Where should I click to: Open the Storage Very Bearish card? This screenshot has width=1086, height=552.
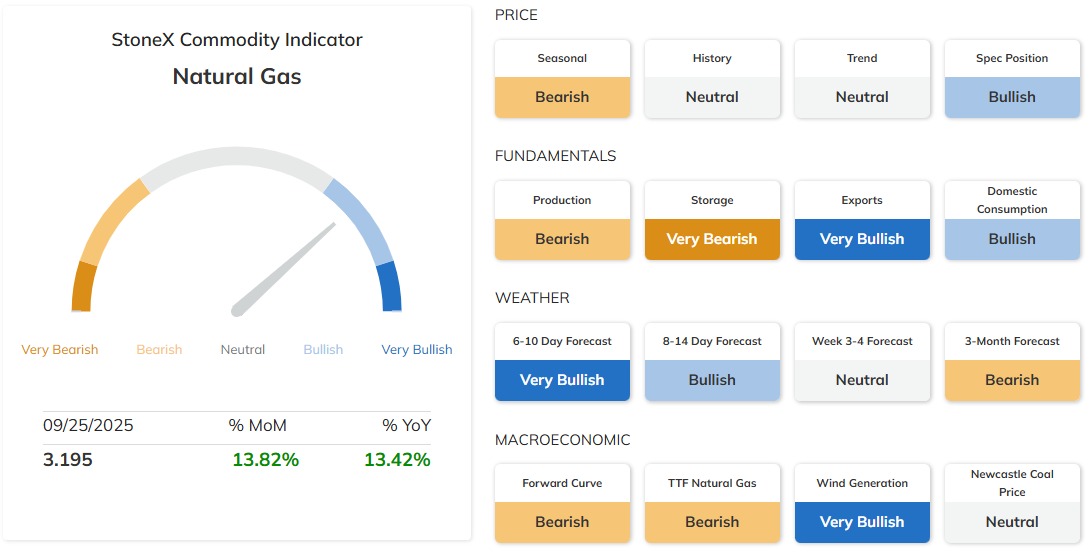[712, 221]
